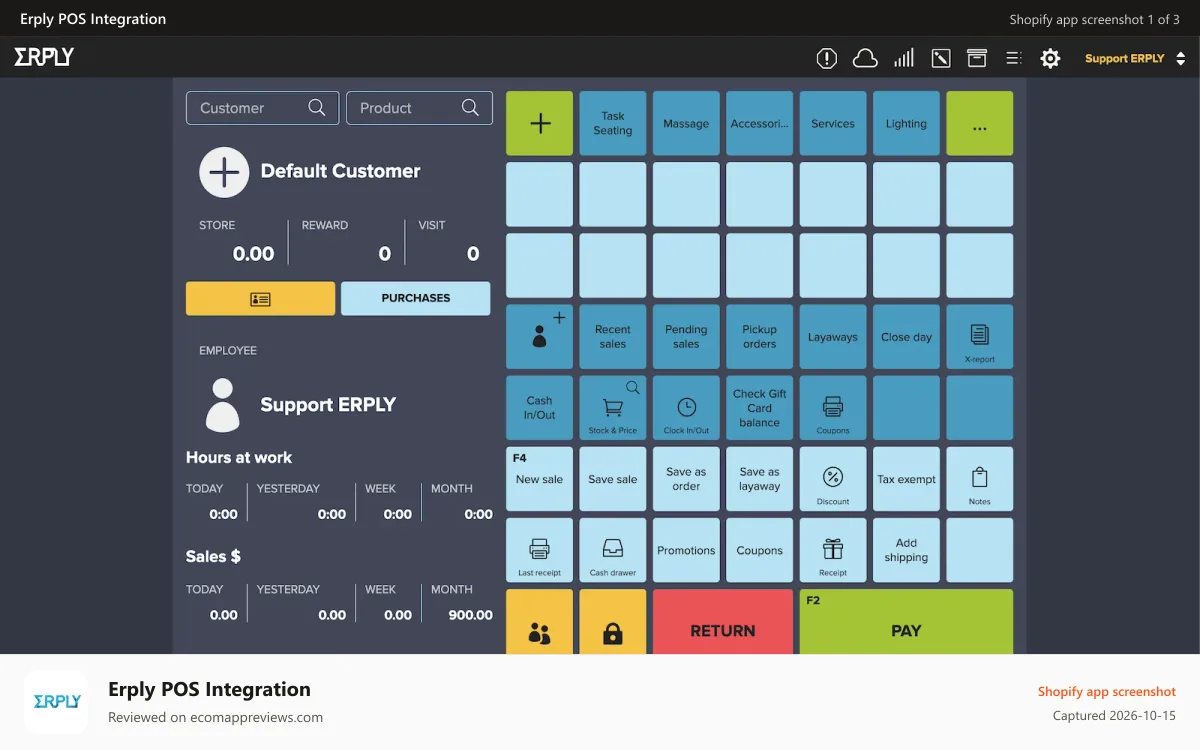The height and width of the screenshot is (750, 1200).
Task: Select the Massage category
Action: coord(686,124)
